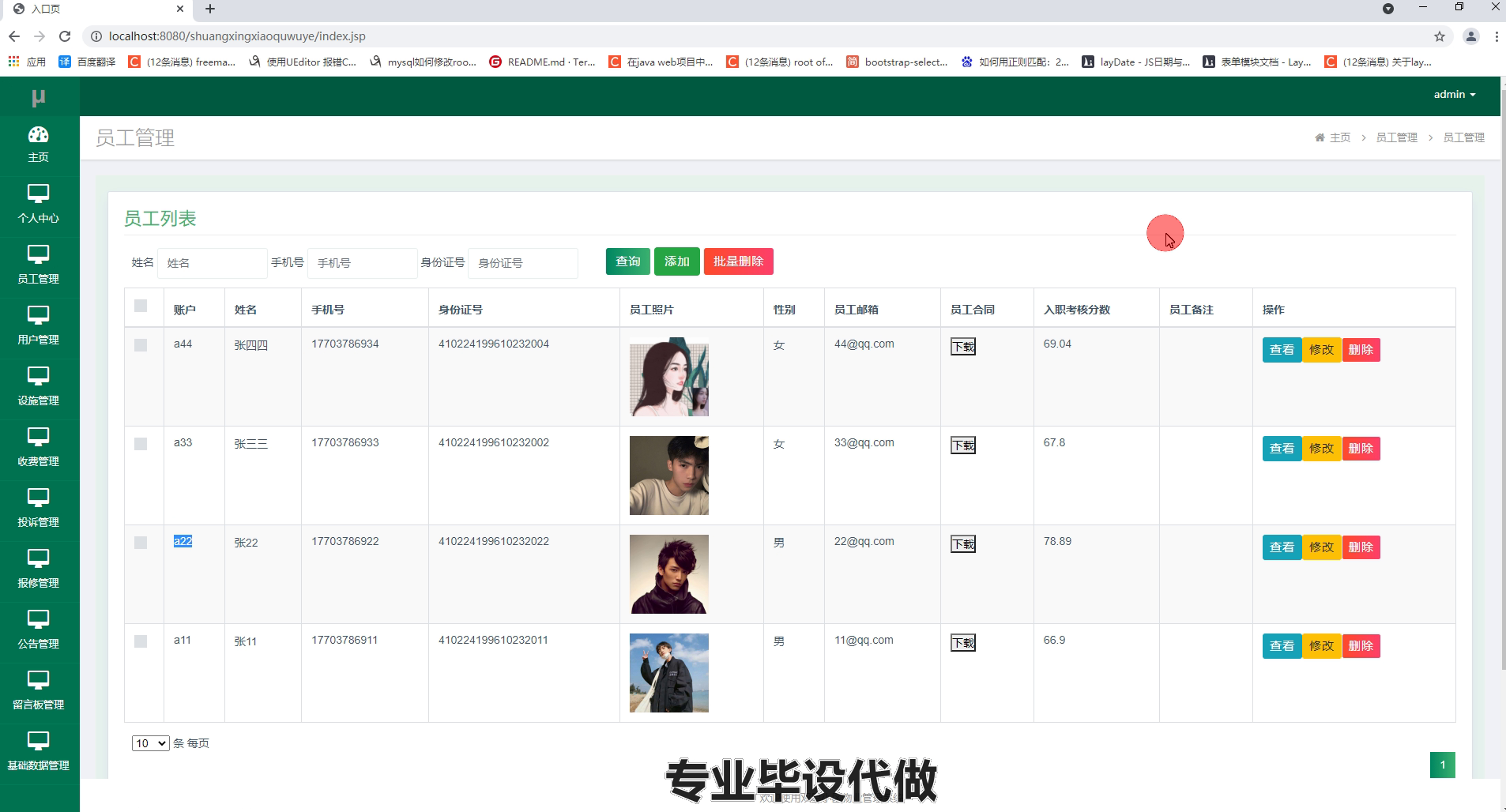The image size is (1506, 812).
Task: Click the home icon in the breadcrumb
Action: tap(1319, 137)
